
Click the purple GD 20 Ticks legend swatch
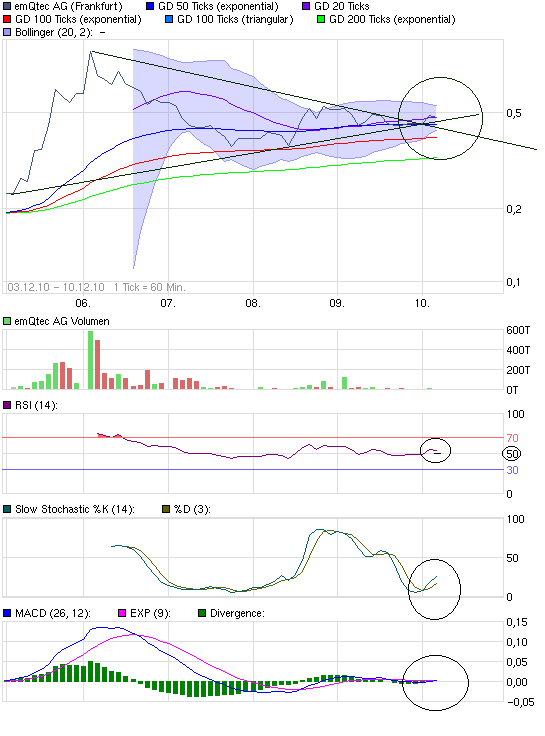click(x=306, y=7)
